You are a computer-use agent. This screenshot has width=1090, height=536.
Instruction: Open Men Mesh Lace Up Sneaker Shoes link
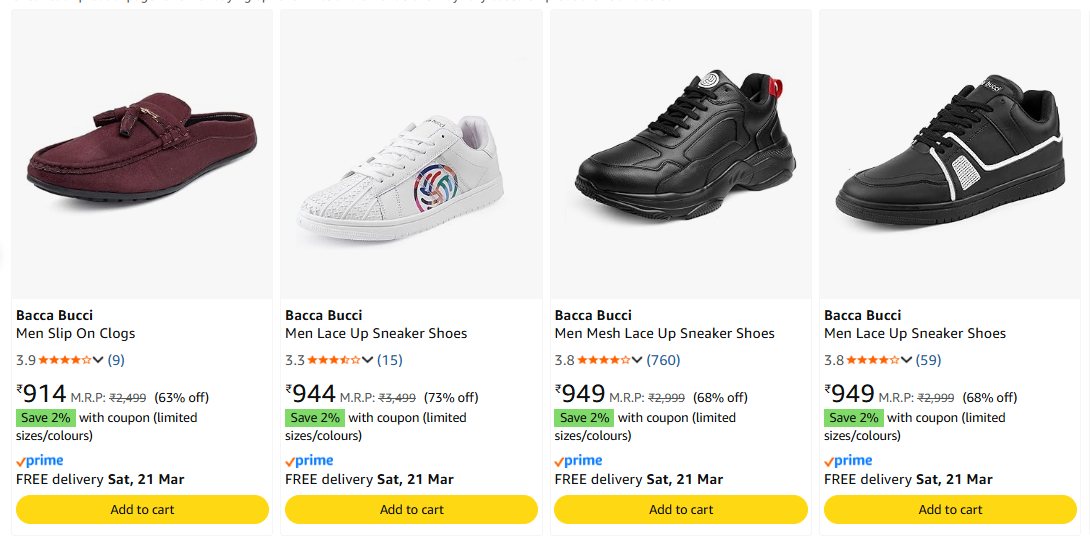[665, 333]
